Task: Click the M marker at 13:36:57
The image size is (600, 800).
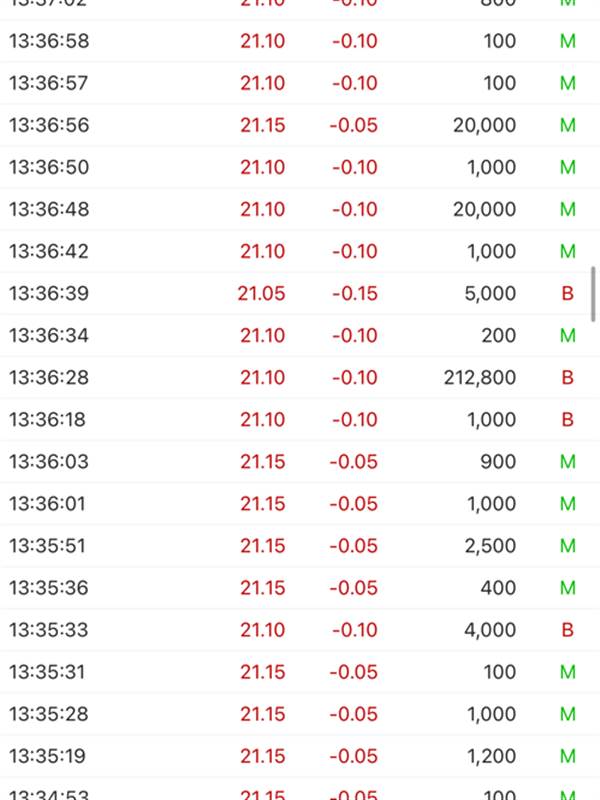Action: coord(568,83)
